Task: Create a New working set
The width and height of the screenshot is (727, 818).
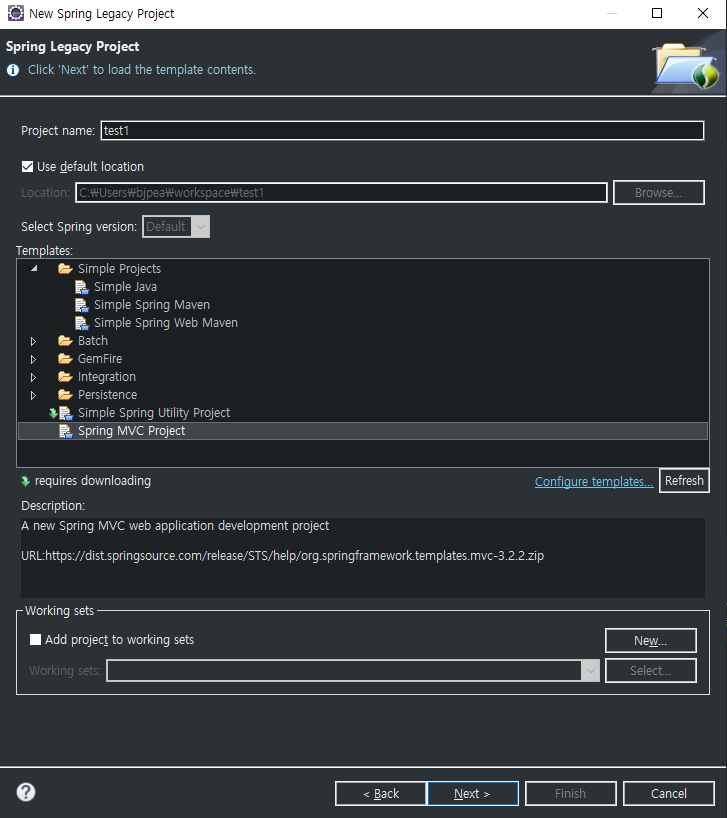Action: coord(650,641)
